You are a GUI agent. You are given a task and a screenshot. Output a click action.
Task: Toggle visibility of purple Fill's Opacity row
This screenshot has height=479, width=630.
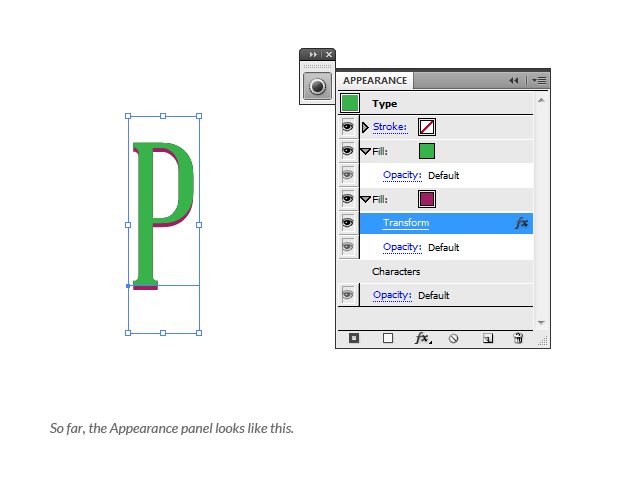point(348,247)
